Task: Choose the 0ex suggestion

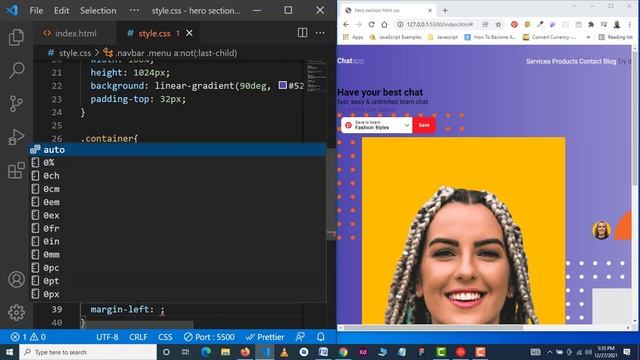Action: pyautogui.click(x=177, y=215)
